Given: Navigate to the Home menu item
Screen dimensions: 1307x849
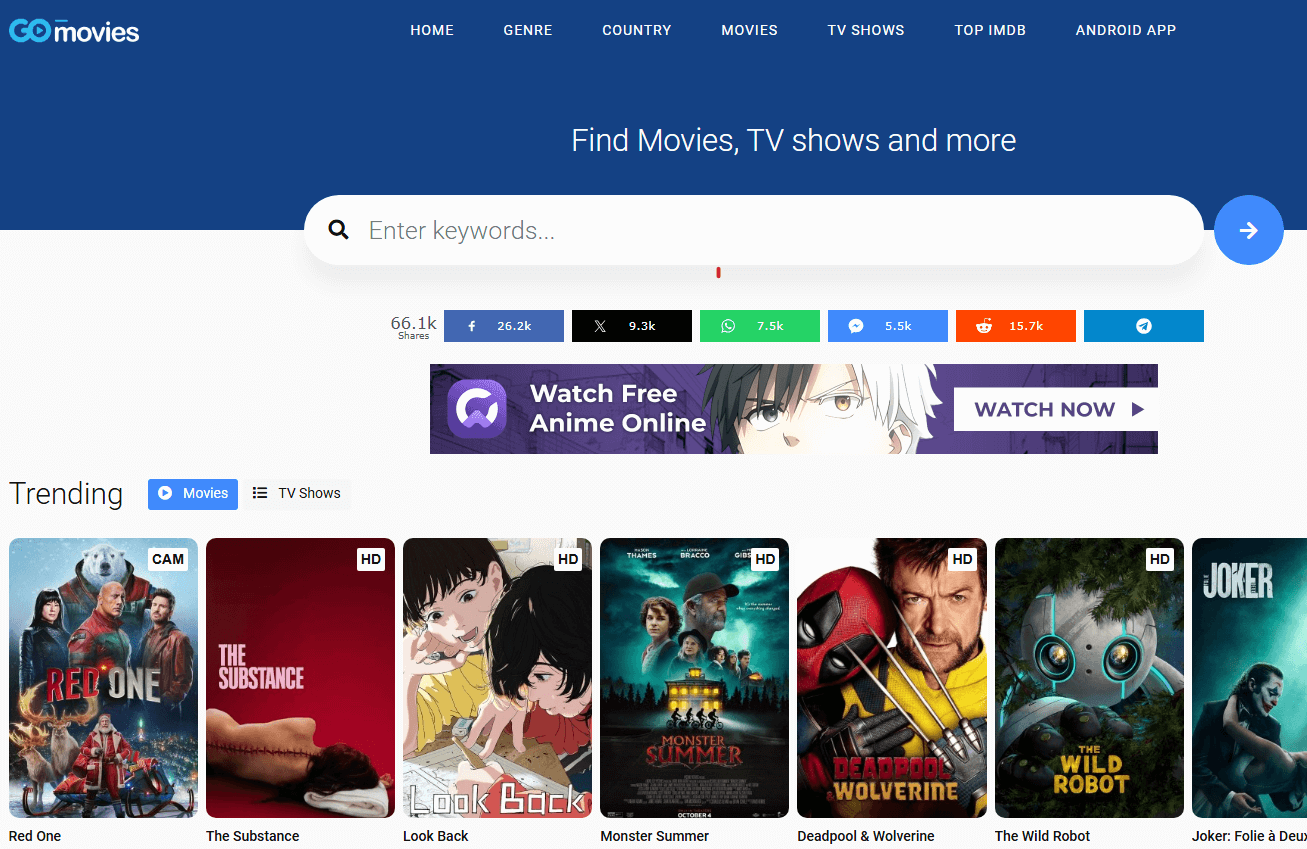Looking at the screenshot, I should pyautogui.click(x=432, y=30).
